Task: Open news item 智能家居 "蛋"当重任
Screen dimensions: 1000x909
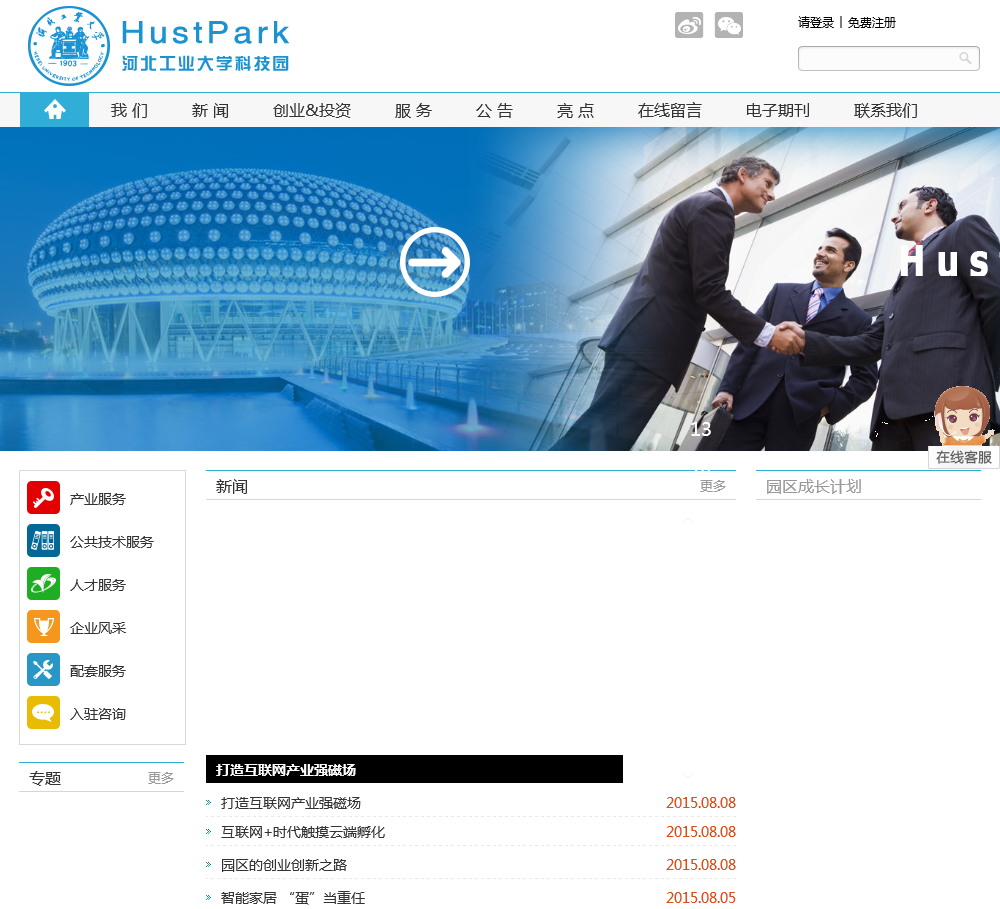Action: click(x=293, y=898)
